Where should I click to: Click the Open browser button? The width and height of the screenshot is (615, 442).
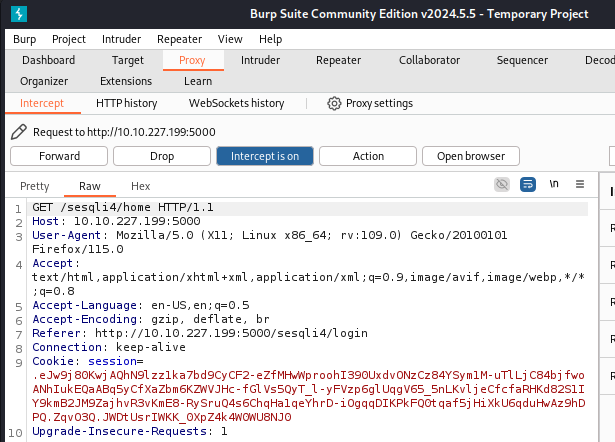tap(471, 156)
